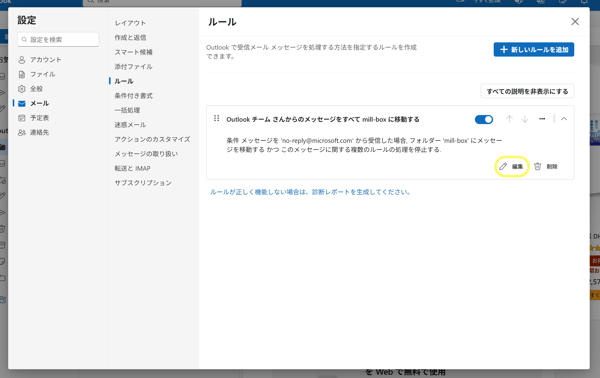Click the アカウント person icon

tap(22, 60)
